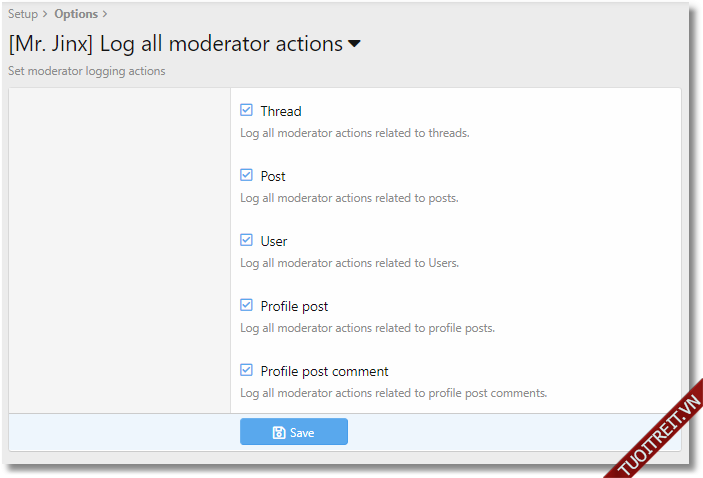This screenshot has width=703, height=478.
Task: Click the Profile post comment label
Action: (x=324, y=371)
